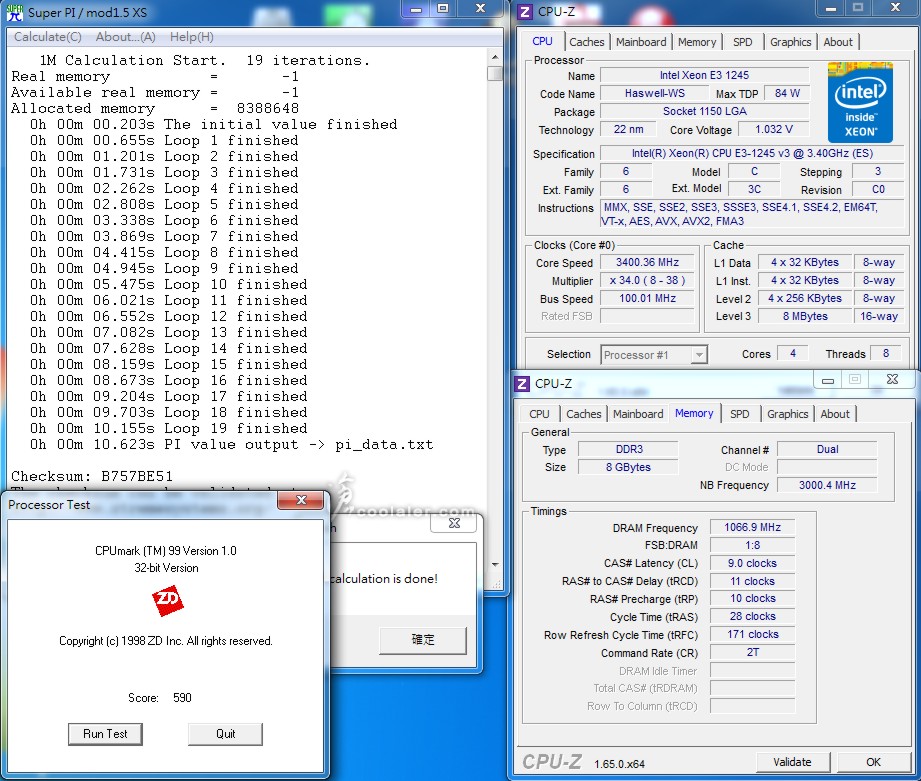Click Validate button in CPU-Z
This screenshot has width=921, height=781.
792,762
